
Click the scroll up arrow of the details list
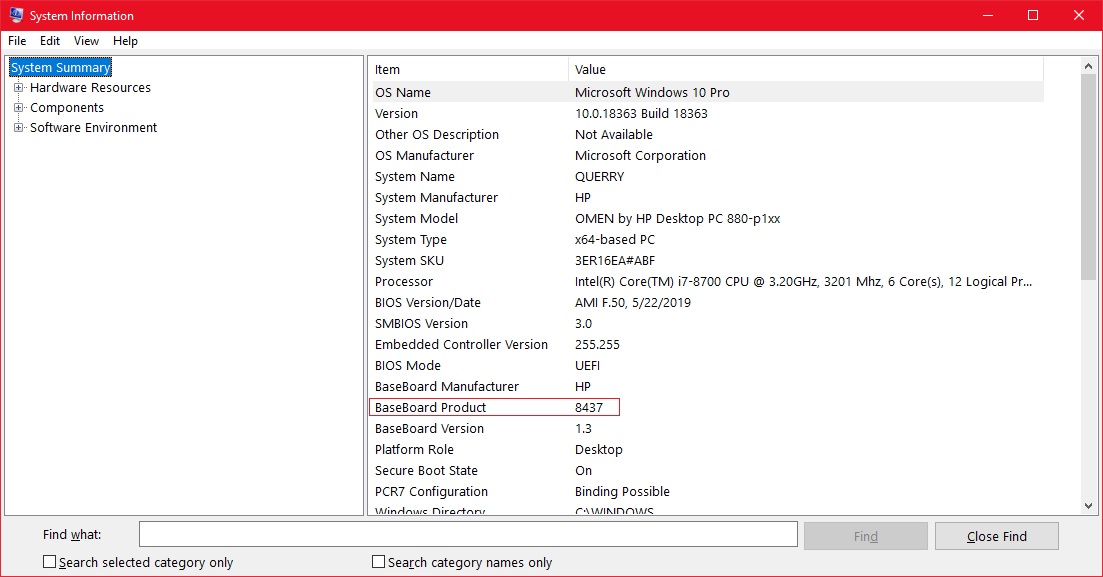tap(1089, 67)
